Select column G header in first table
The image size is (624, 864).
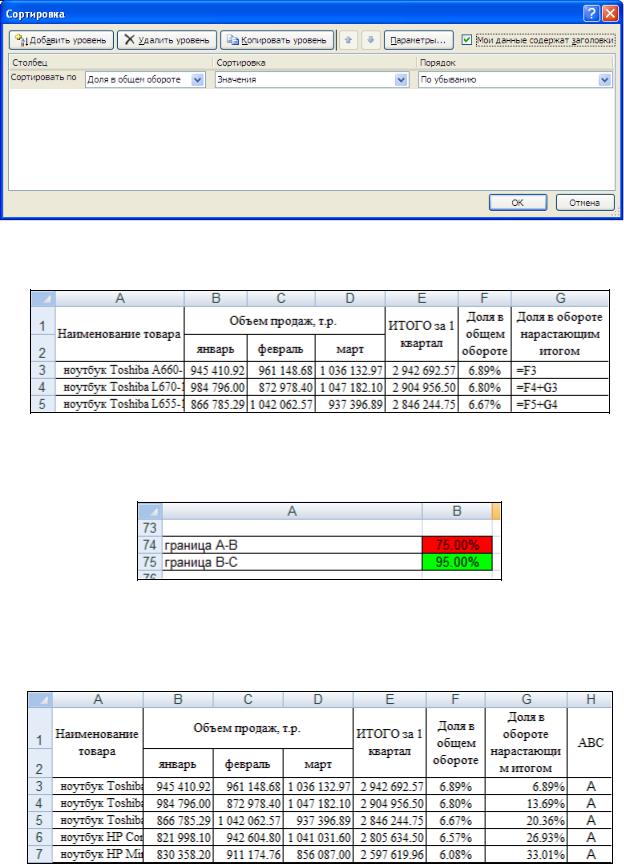click(560, 299)
